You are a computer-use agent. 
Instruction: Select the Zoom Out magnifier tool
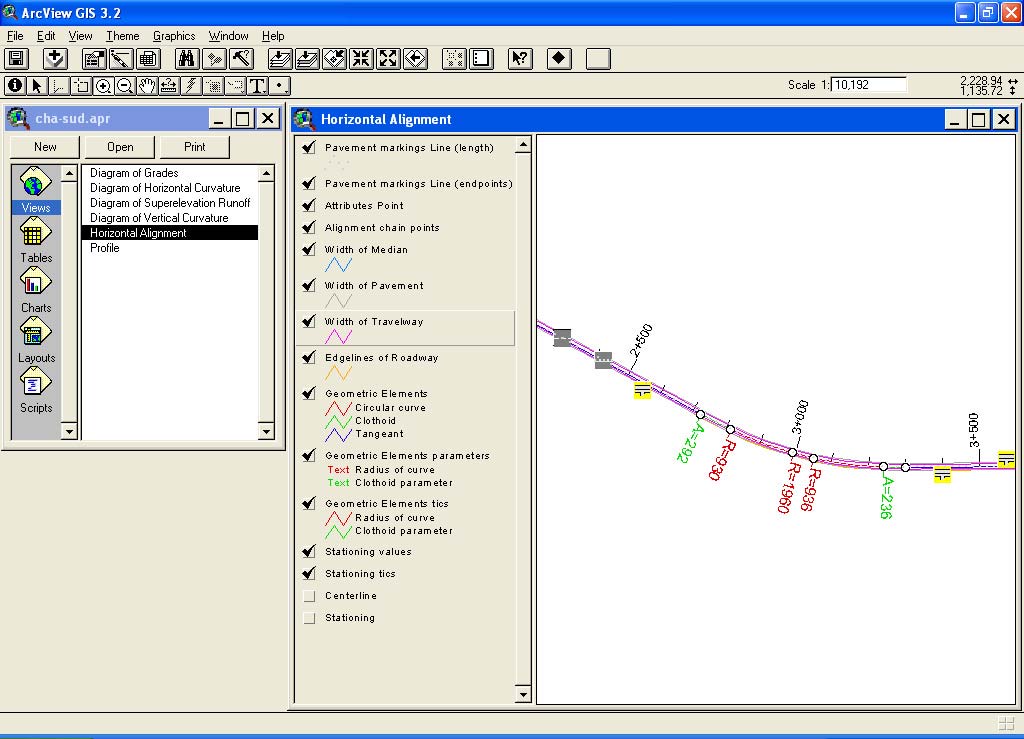click(125, 86)
